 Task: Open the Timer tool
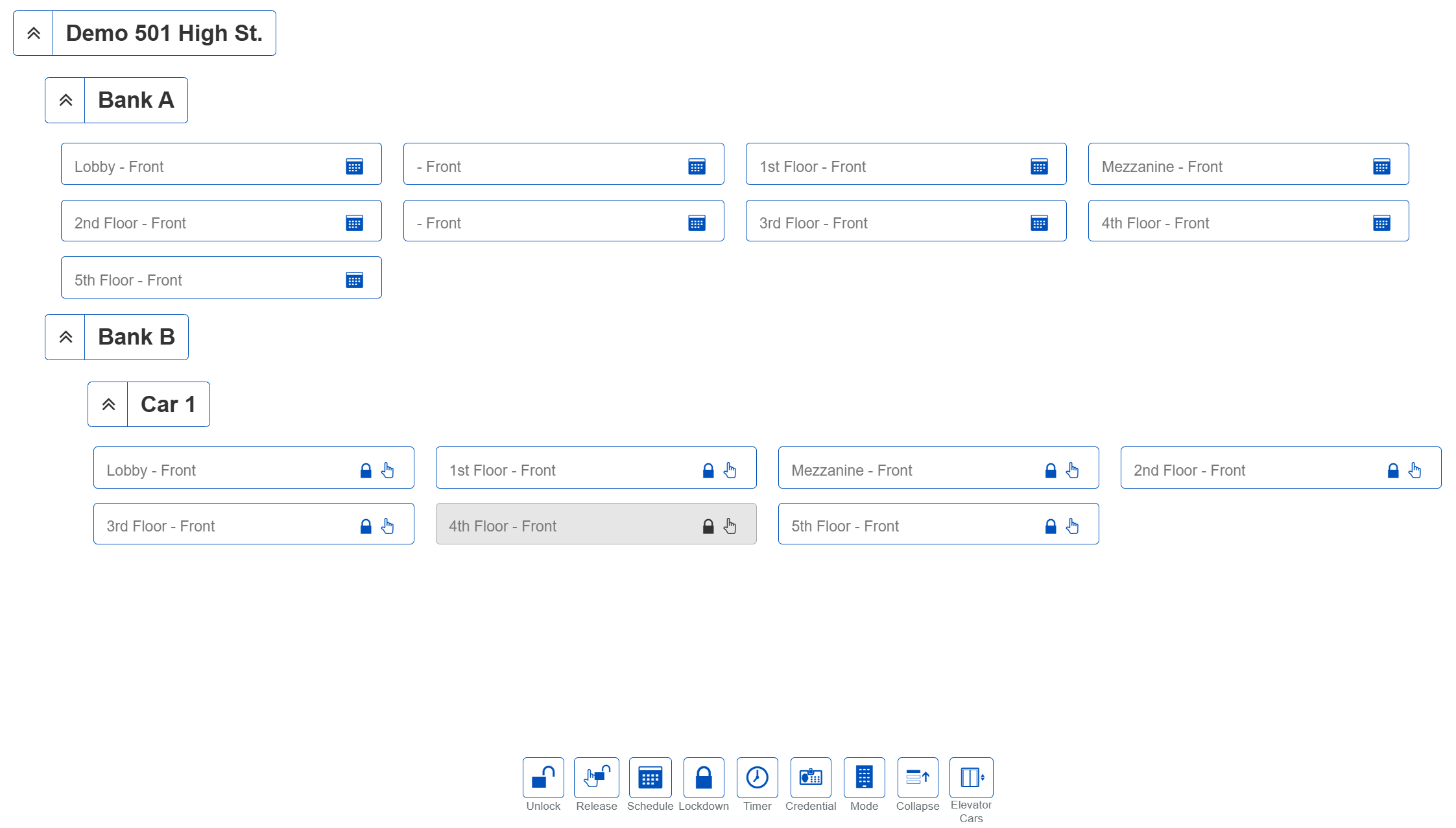click(x=757, y=777)
